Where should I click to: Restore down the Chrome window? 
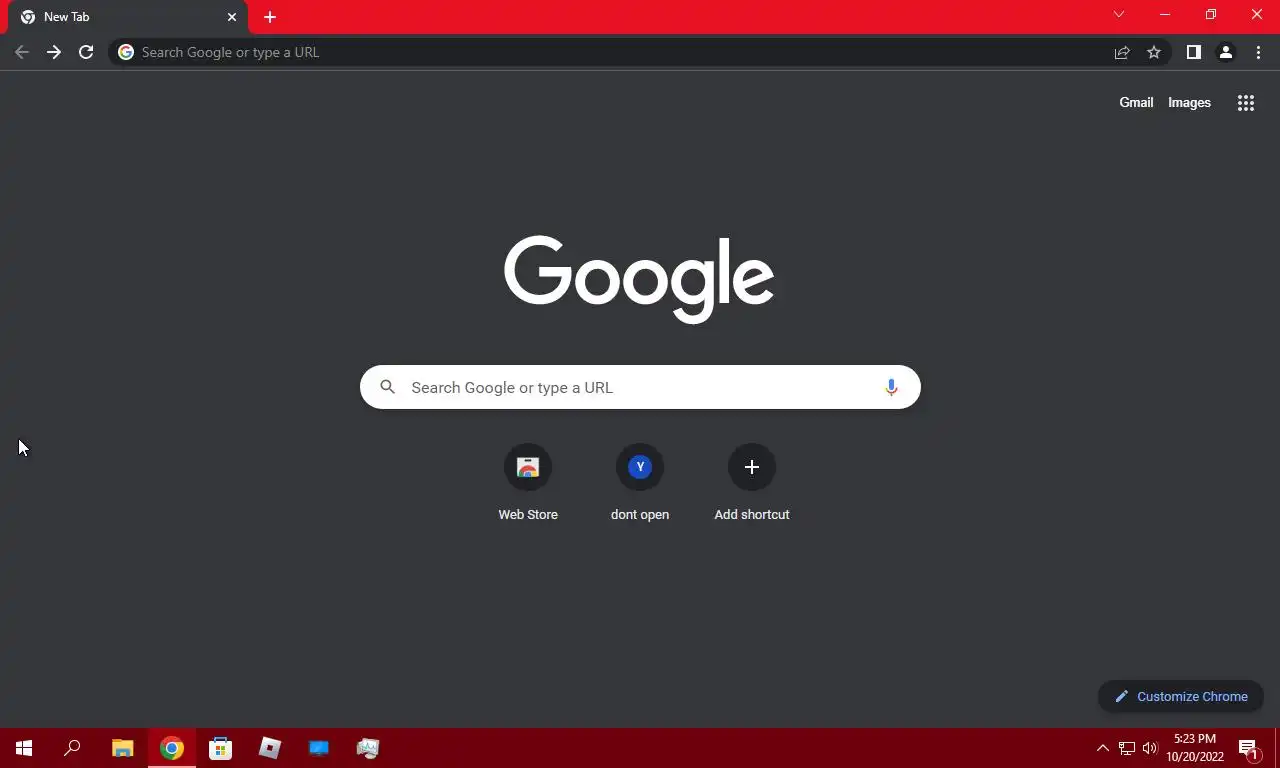(1211, 14)
